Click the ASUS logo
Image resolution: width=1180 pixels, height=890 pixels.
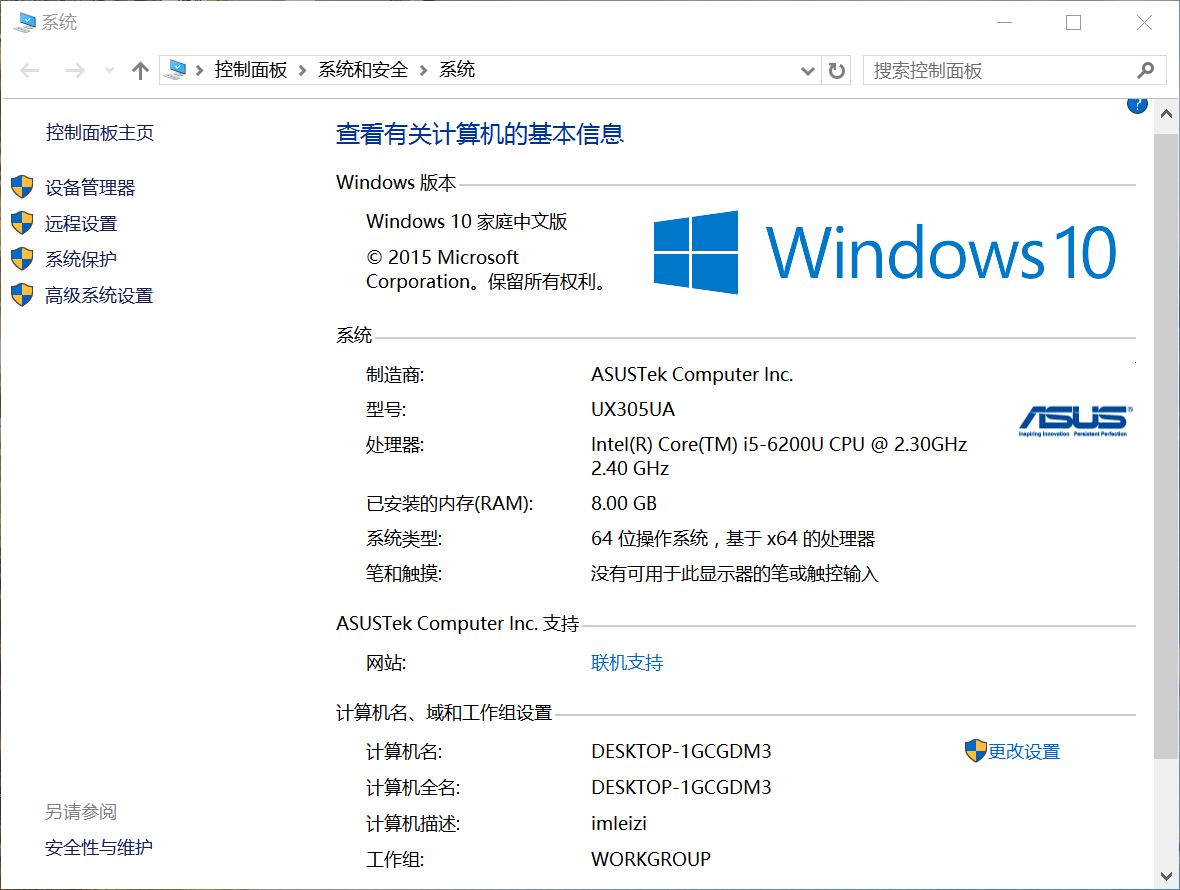click(1075, 421)
